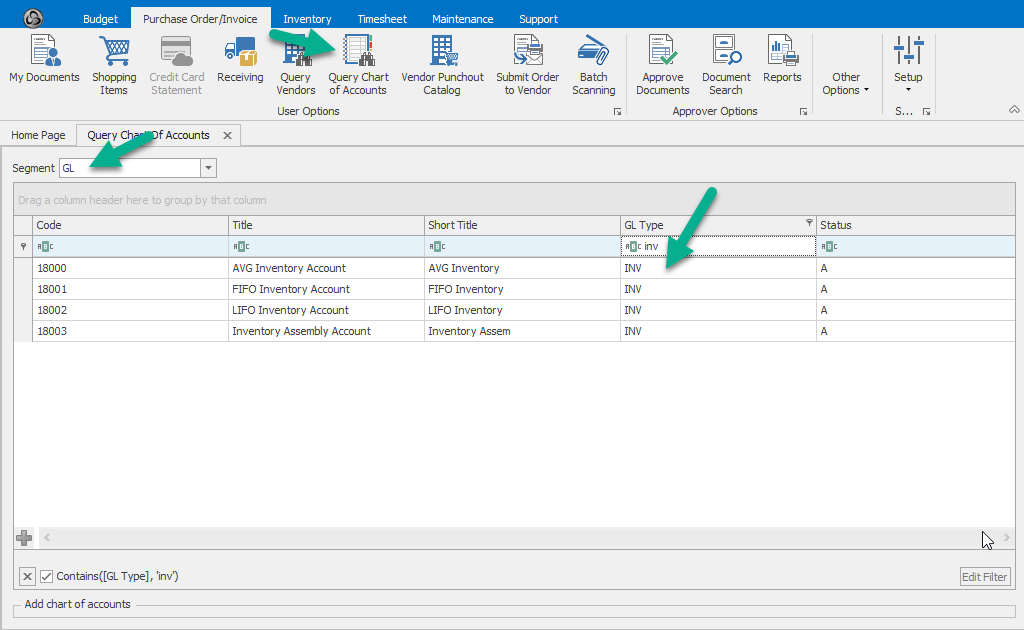Close the Query Chart Of Accounts tab
Viewport: 1024px width, 630px height.
click(x=227, y=135)
